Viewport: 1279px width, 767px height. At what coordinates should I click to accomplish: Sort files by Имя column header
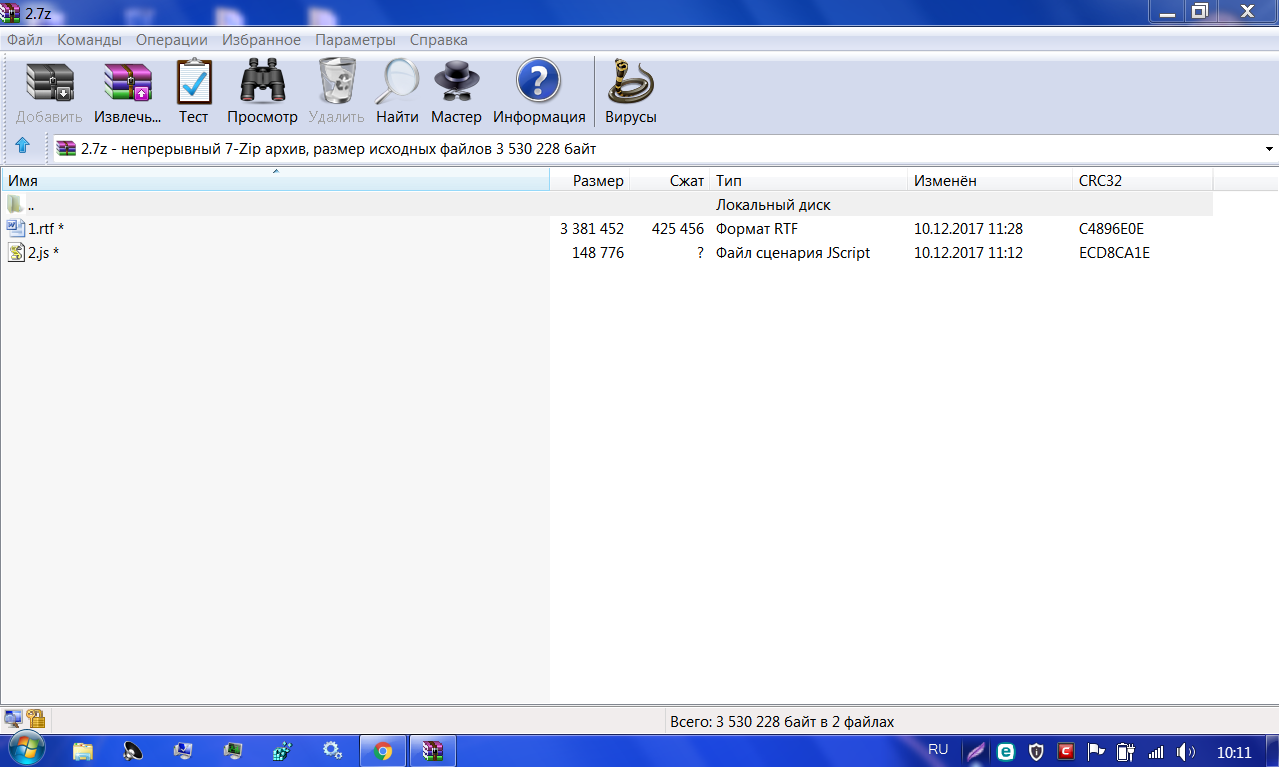pos(276,180)
